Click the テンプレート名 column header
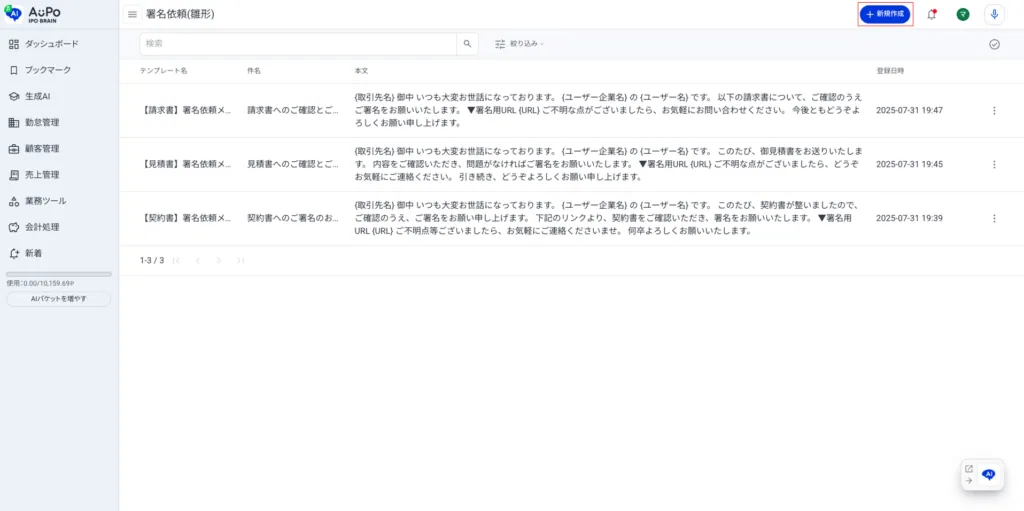This screenshot has height=511, width=1024. click(163, 71)
